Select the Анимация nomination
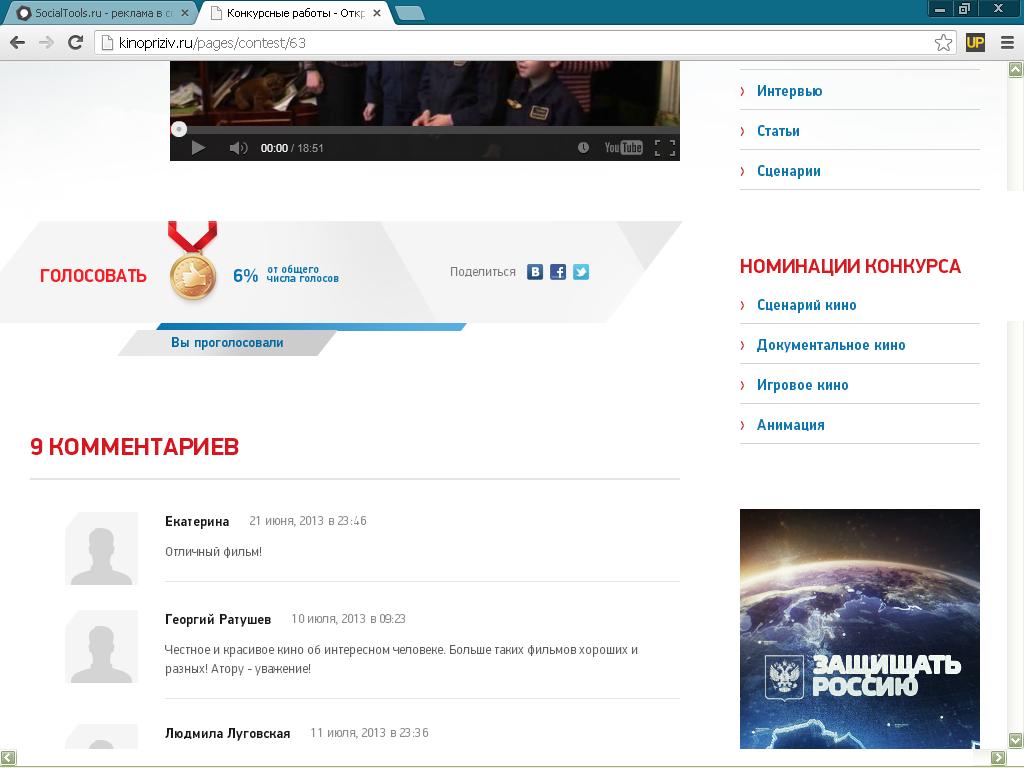 [790, 425]
